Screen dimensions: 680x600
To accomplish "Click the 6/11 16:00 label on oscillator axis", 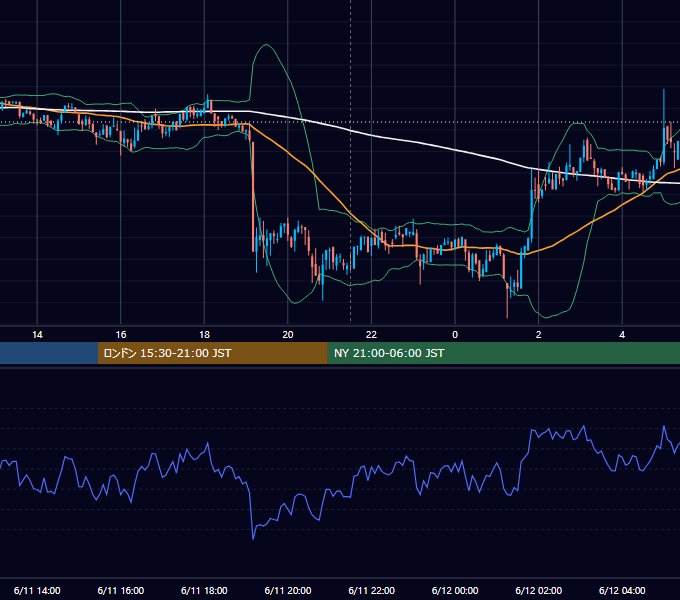I will coord(121,590).
